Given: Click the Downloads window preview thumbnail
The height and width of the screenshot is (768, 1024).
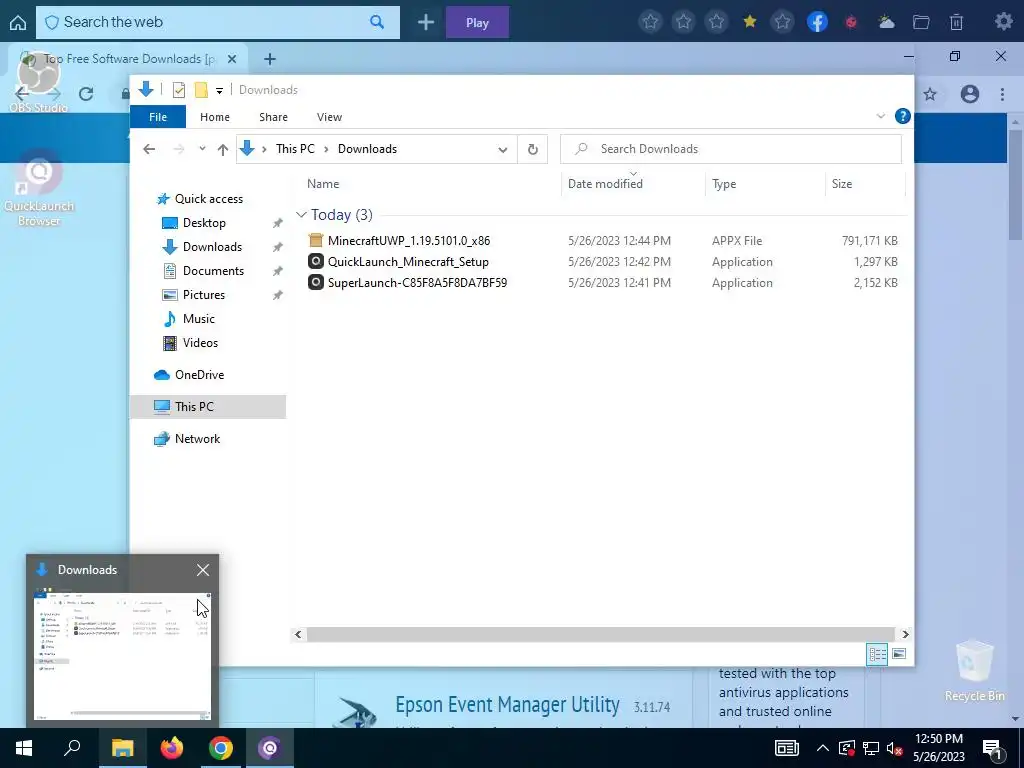Looking at the screenshot, I should 122,656.
